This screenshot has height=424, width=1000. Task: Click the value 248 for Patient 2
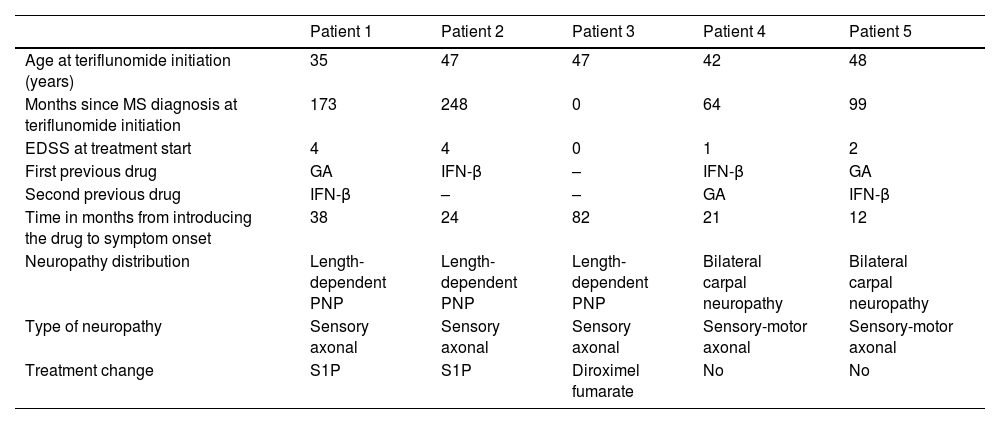(x=454, y=104)
